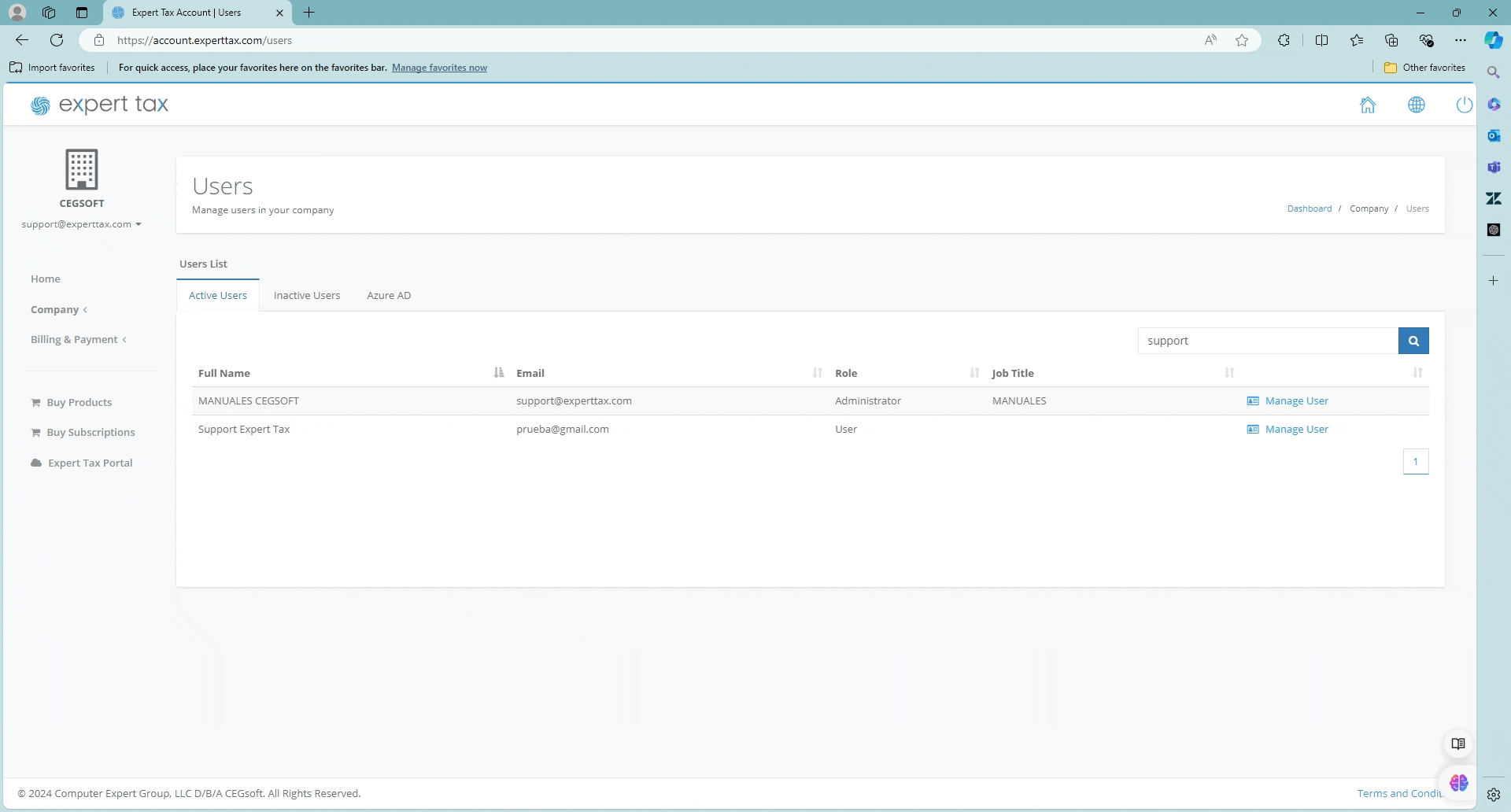Screen dimensions: 1511x812
Task: Click the user search input field
Action: (x=1267, y=341)
